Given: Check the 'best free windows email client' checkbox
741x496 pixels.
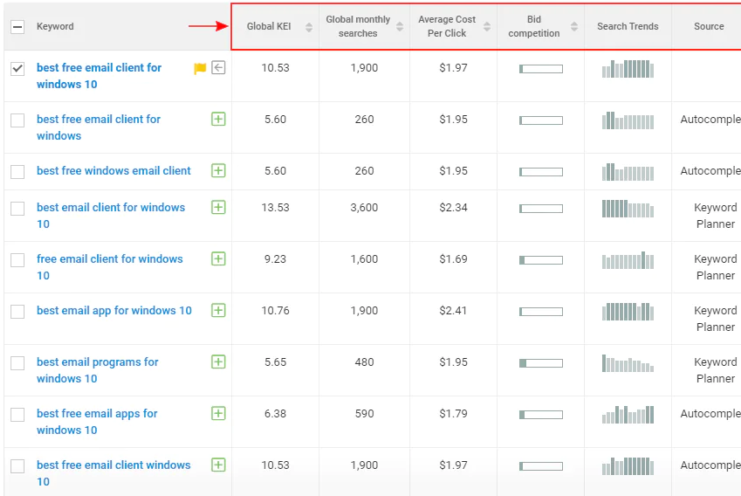Looking at the screenshot, I should [x=17, y=172].
